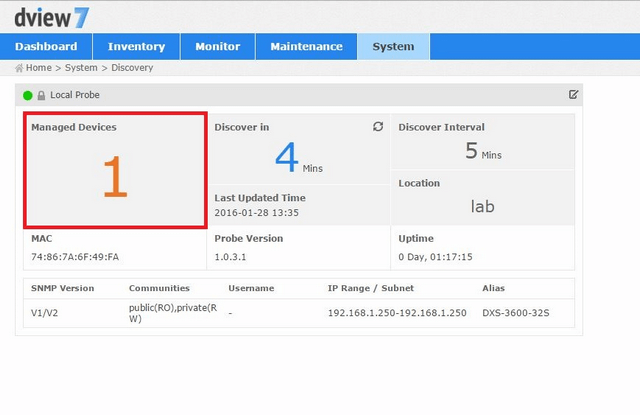The width and height of the screenshot is (640, 415).
Task: Click the System breadcrumb link
Action: click(81, 68)
